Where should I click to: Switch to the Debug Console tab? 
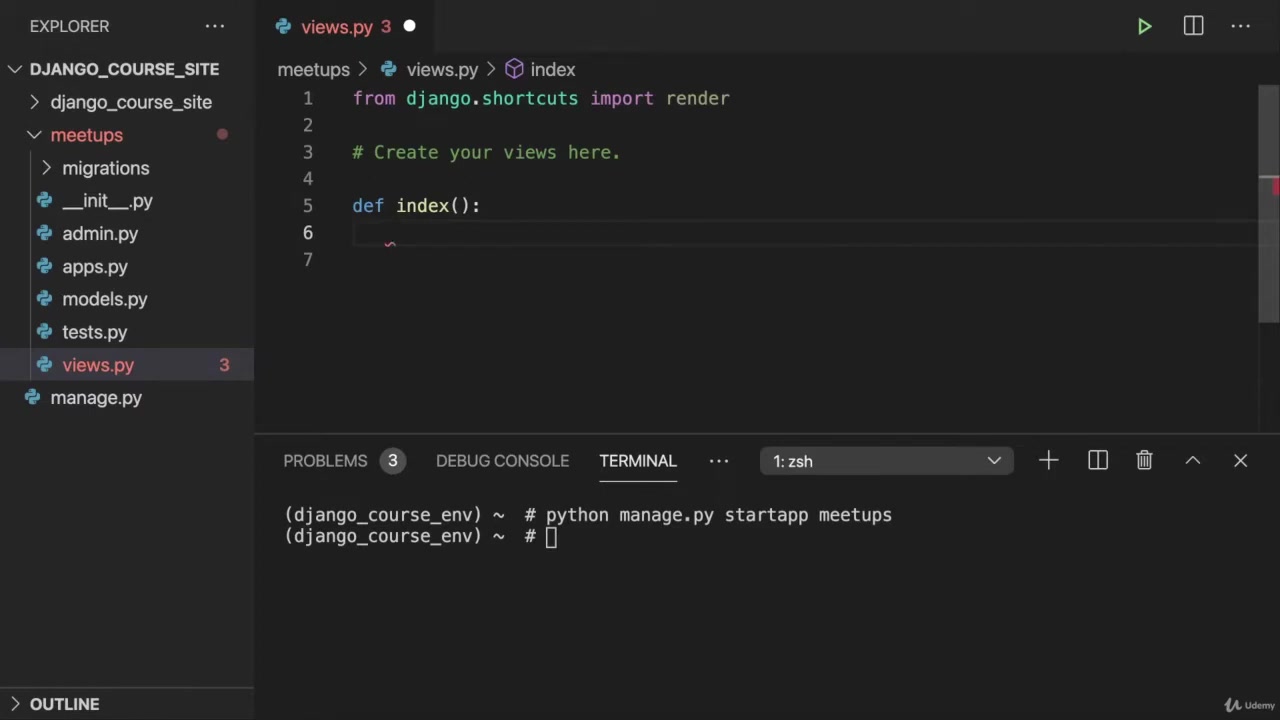tap(502, 461)
